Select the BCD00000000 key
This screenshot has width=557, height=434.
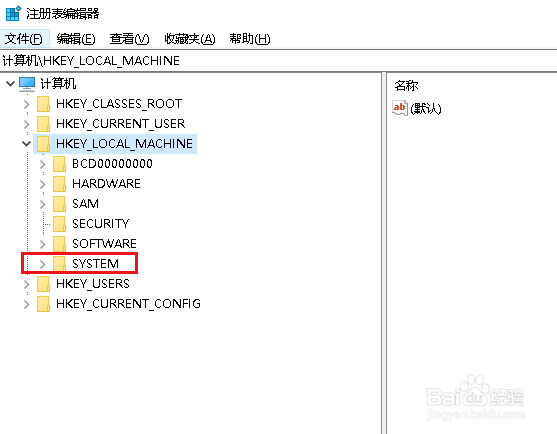pyautogui.click(x=112, y=164)
